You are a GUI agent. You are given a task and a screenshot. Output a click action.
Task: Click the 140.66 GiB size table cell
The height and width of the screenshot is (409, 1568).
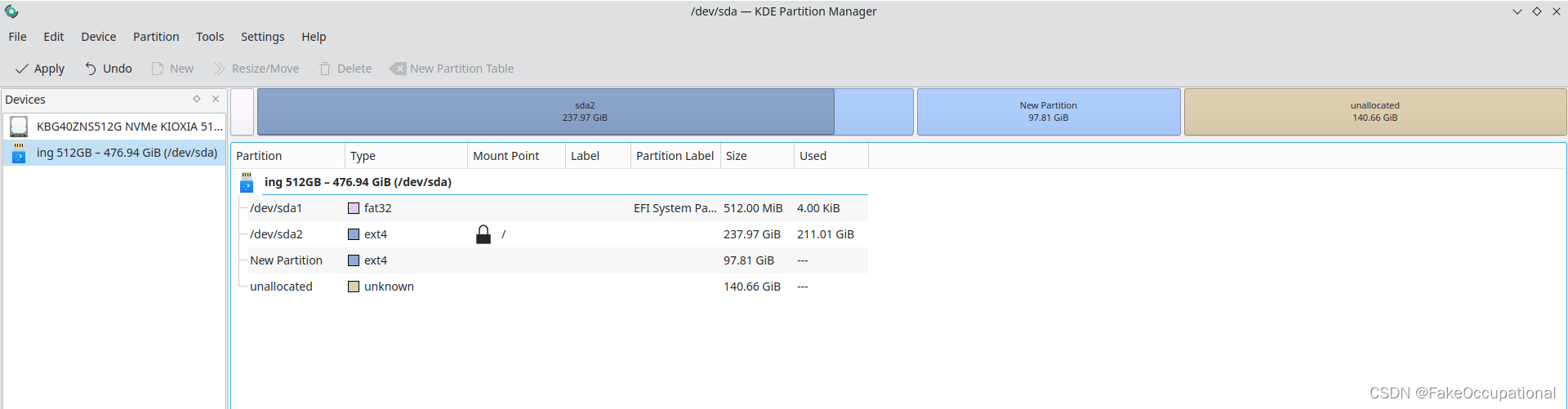click(x=752, y=287)
